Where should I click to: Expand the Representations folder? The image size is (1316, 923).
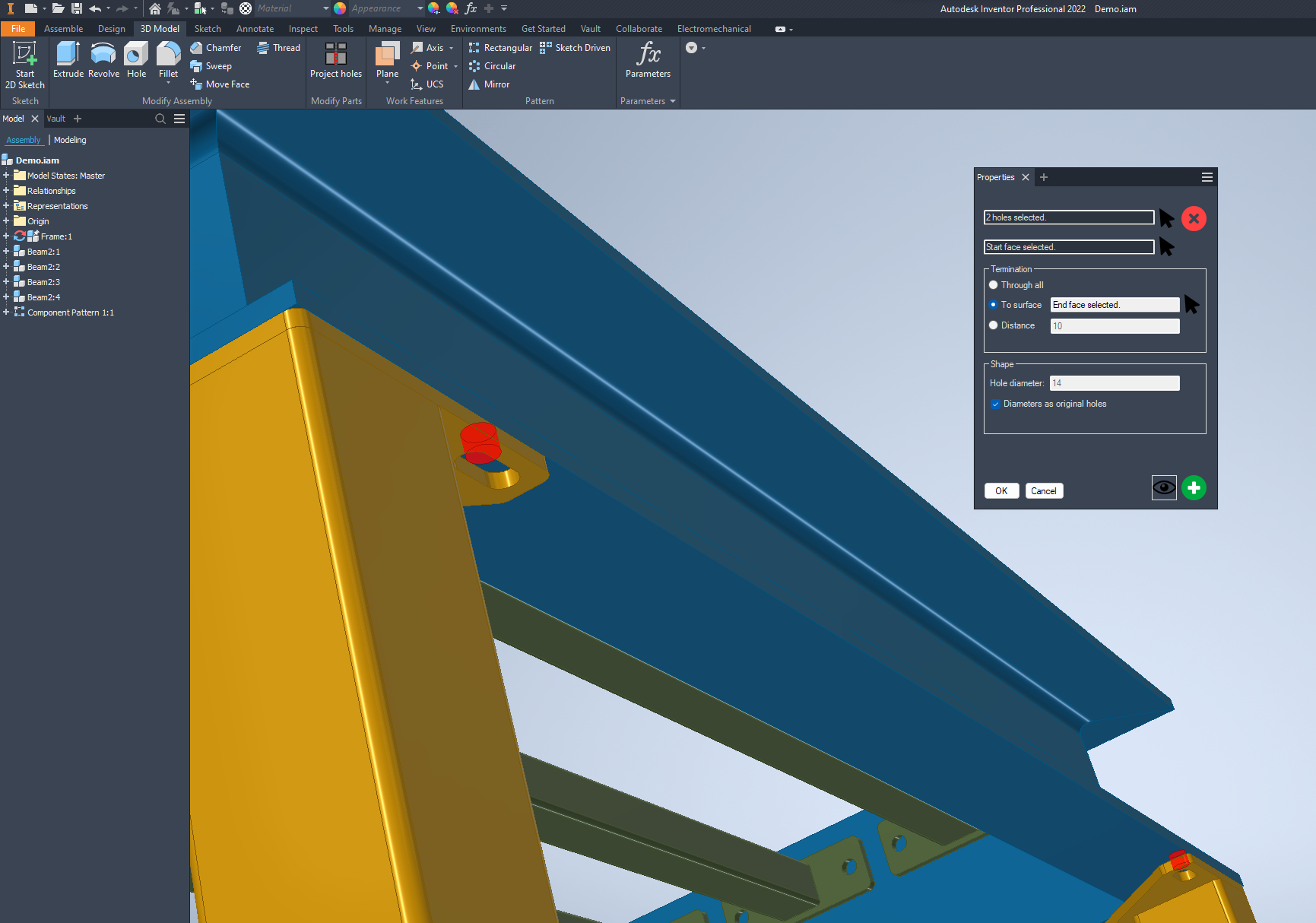point(6,206)
